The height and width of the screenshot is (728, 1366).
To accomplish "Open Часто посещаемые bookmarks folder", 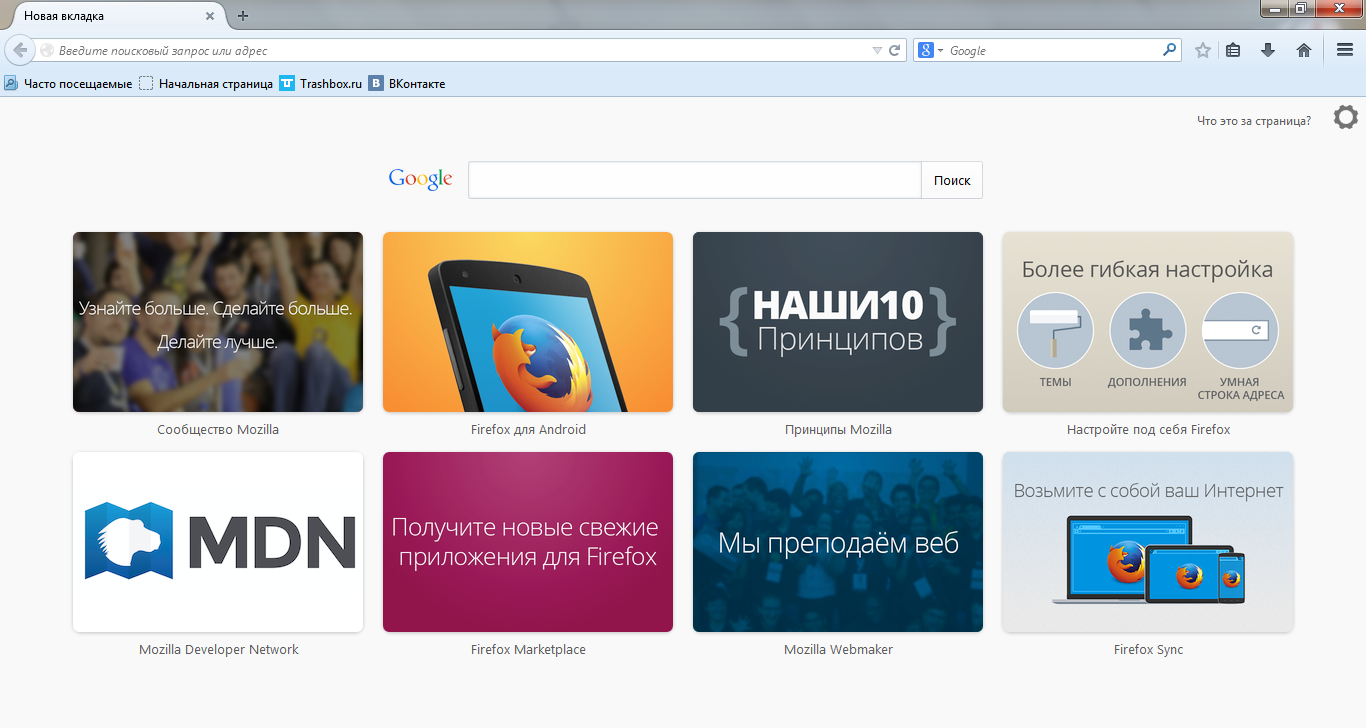I will pyautogui.click(x=68, y=84).
